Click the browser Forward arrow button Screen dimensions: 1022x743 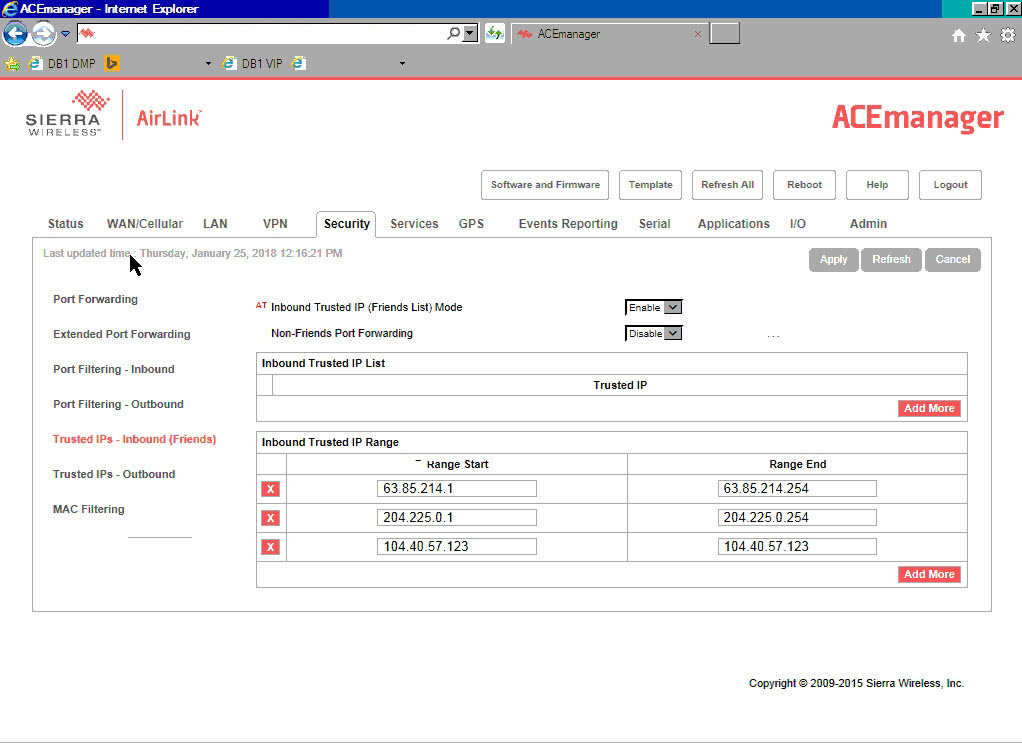tap(44, 34)
